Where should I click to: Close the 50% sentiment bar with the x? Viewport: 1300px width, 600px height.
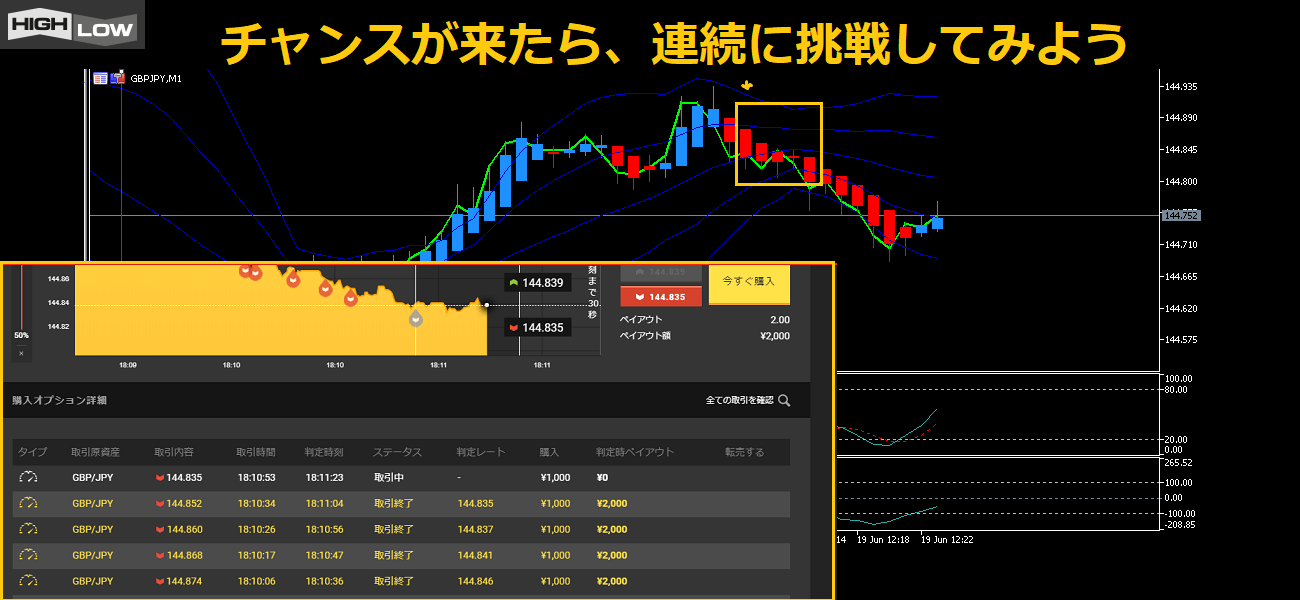pos(21,353)
